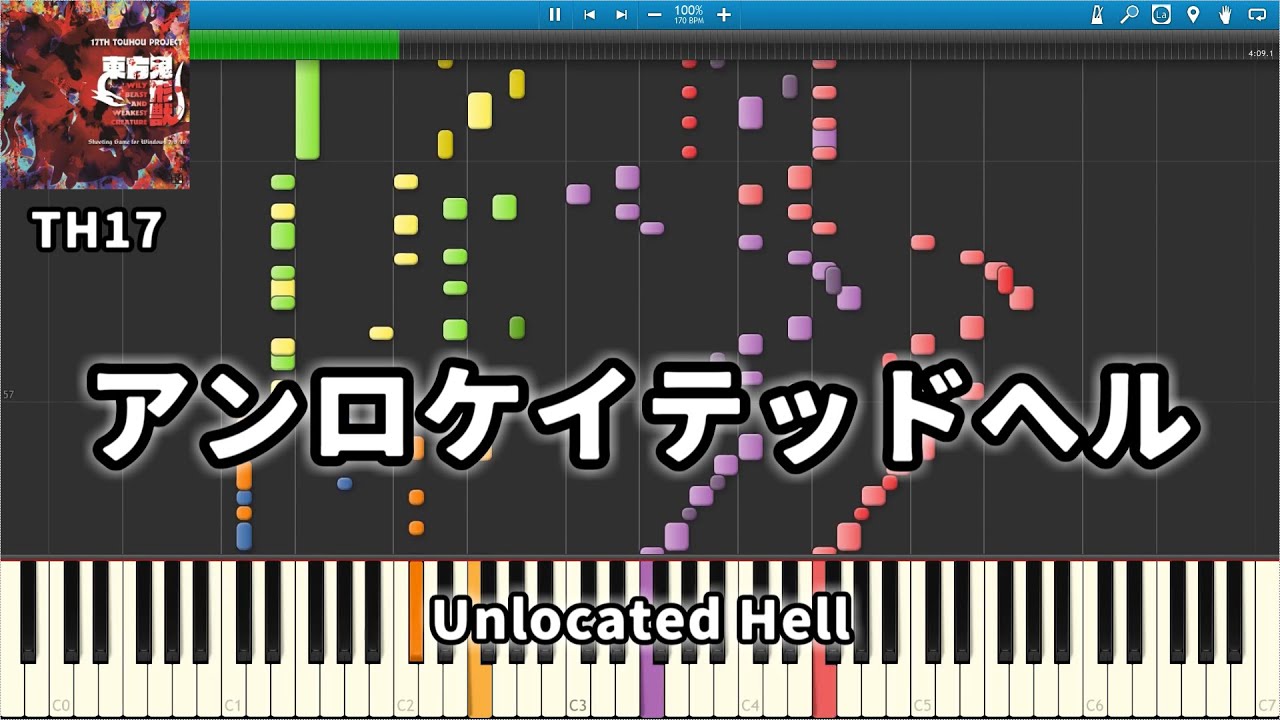Screen dimensions: 1280x720
Task: Click the C1 piano key
Action: pos(234,690)
